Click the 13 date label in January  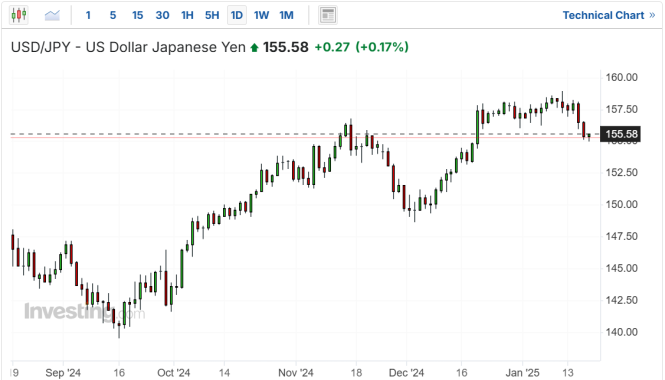568,373
